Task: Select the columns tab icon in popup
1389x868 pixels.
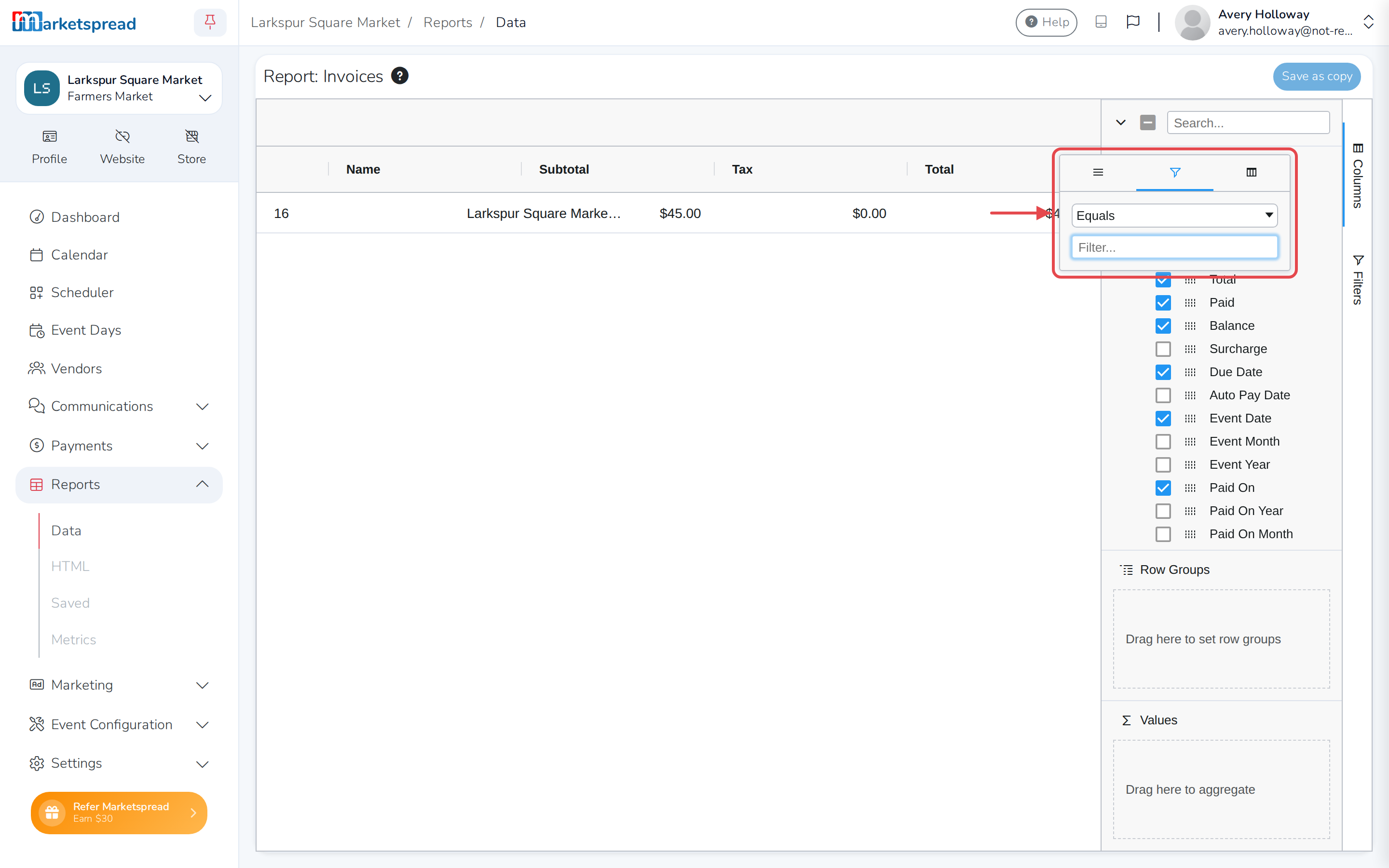Action: coord(1251,172)
